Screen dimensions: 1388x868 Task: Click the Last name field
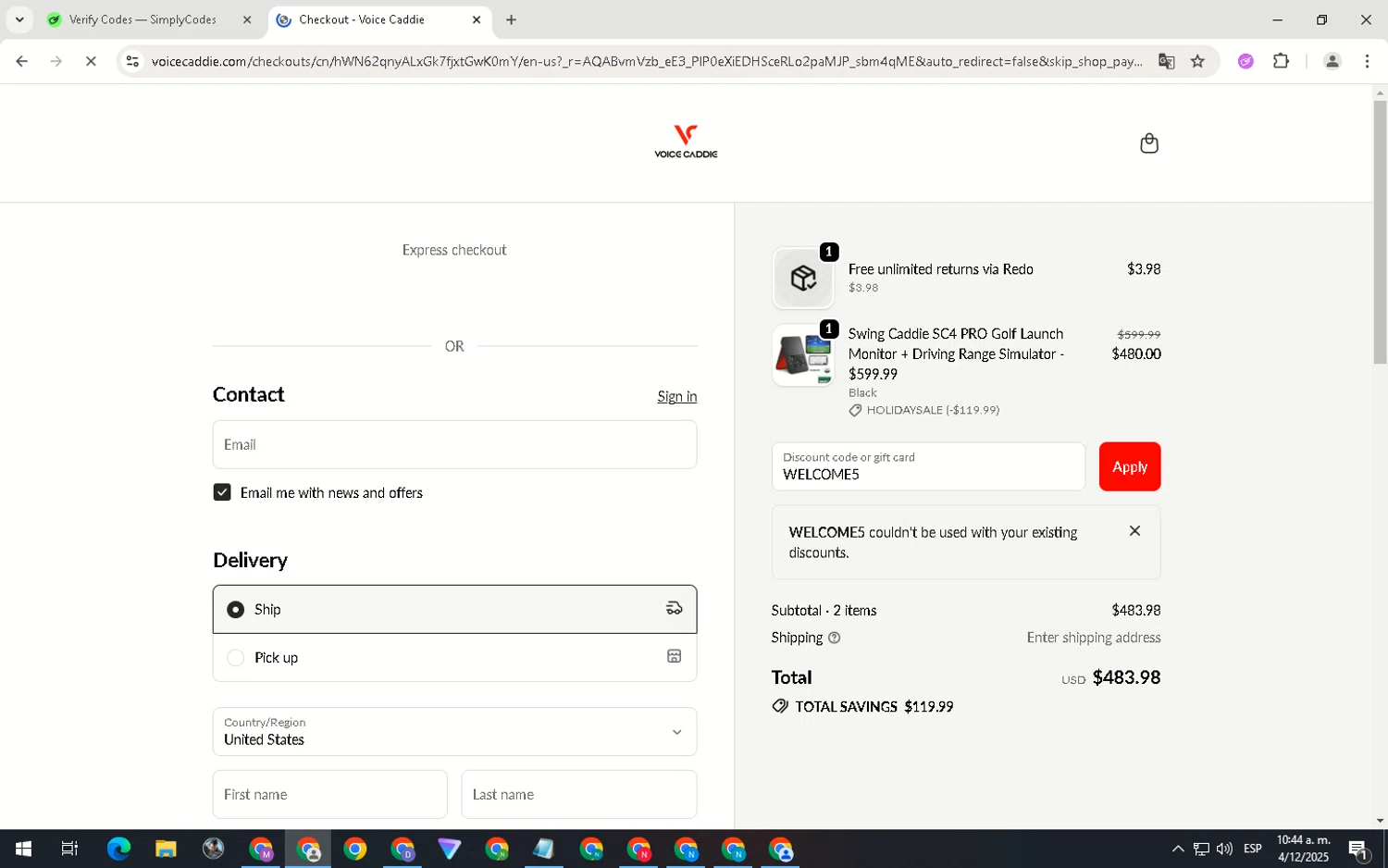click(x=578, y=794)
